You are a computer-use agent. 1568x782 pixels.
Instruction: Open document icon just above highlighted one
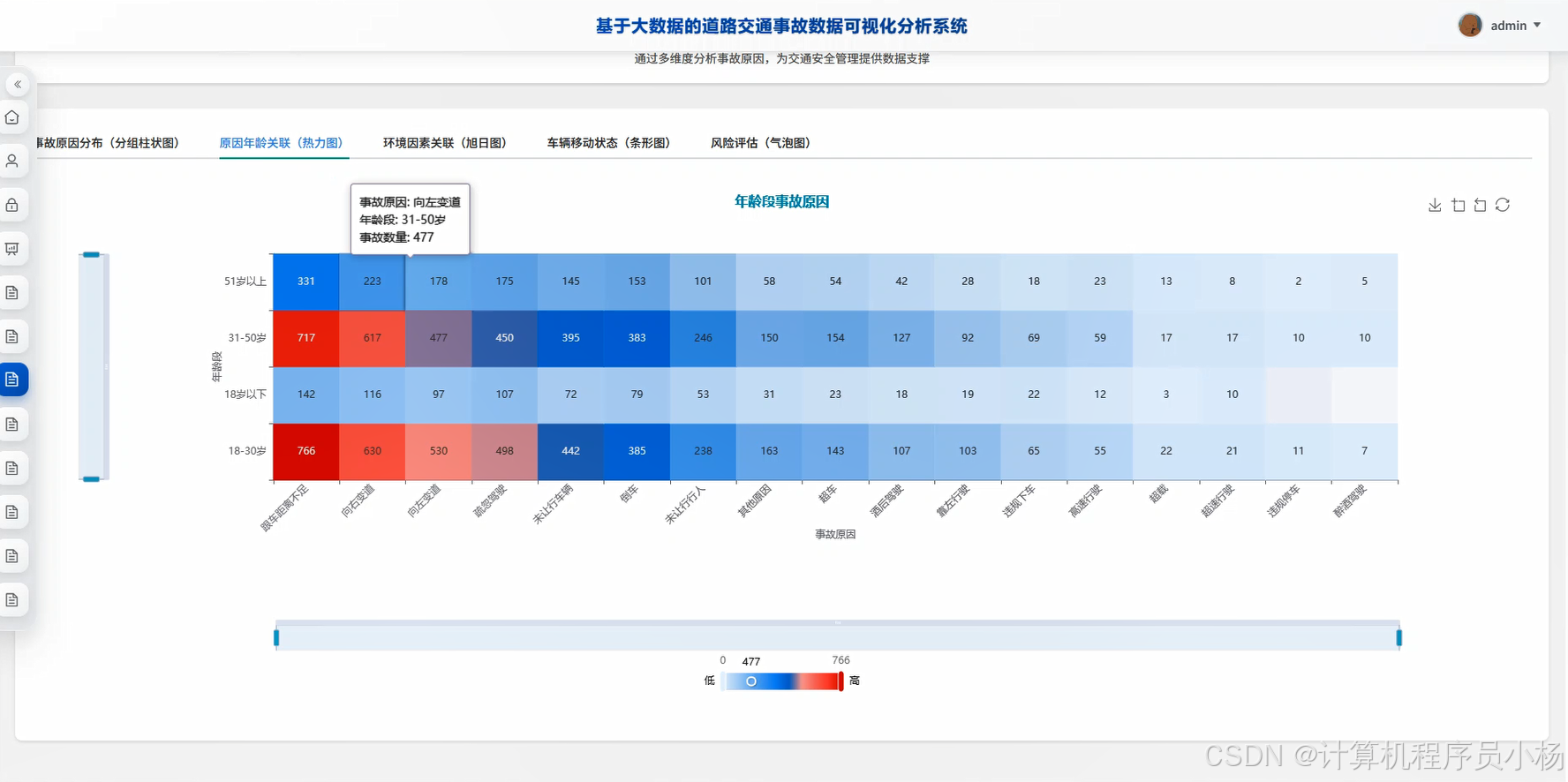tap(12, 336)
